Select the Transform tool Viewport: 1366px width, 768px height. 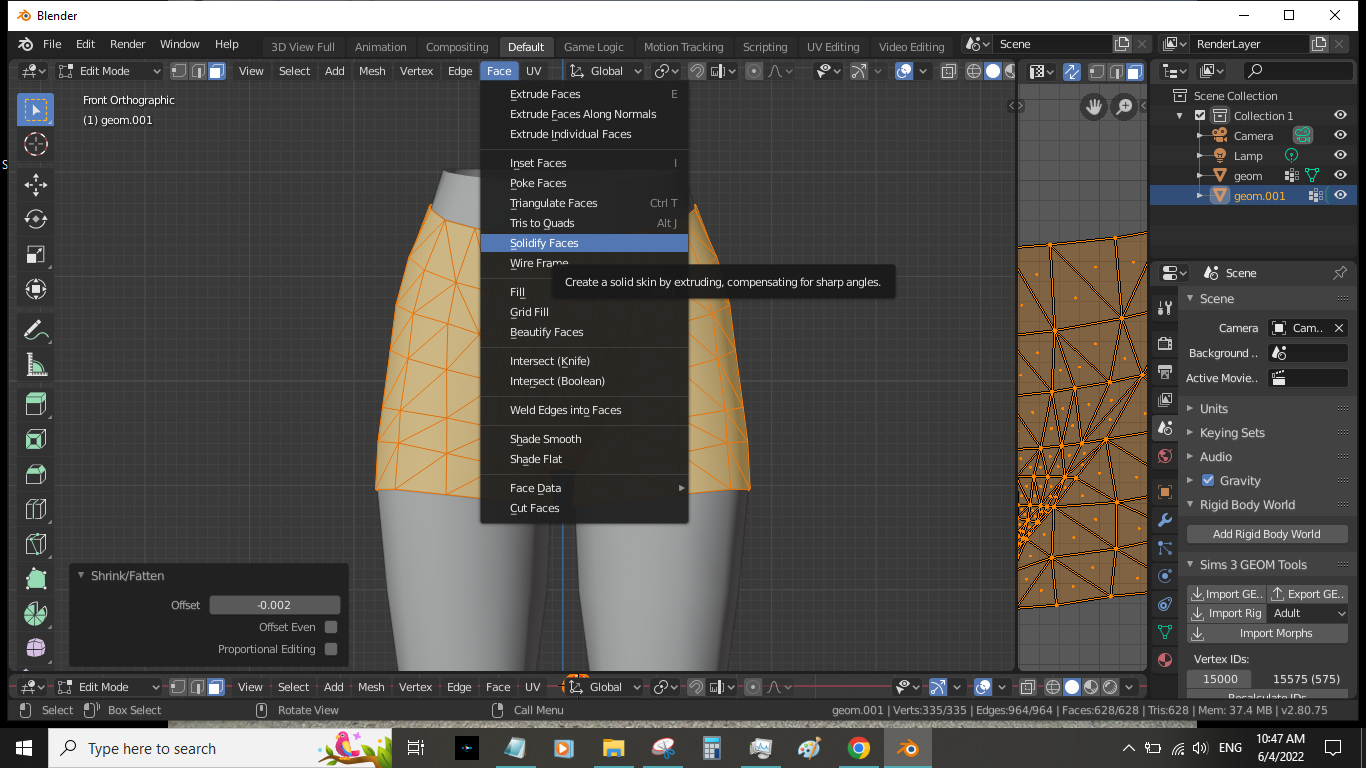(x=36, y=290)
